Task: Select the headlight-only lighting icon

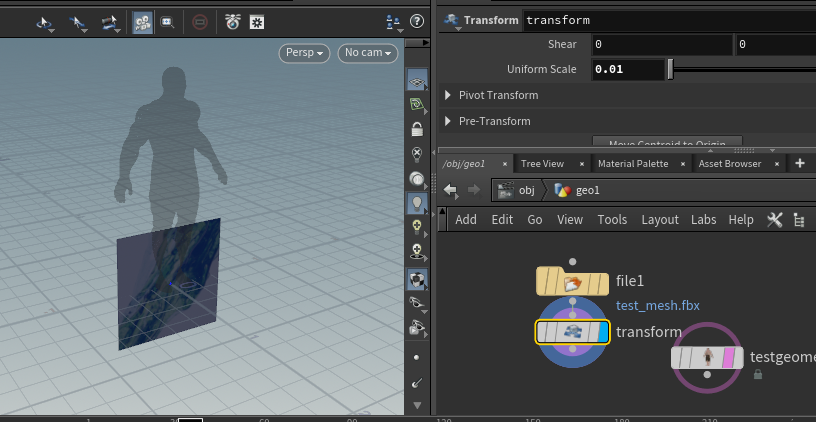Action: click(x=417, y=179)
